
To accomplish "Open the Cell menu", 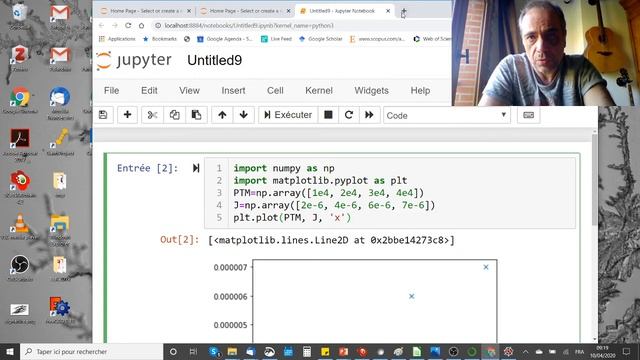I will pyautogui.click(x=275, y=91).
